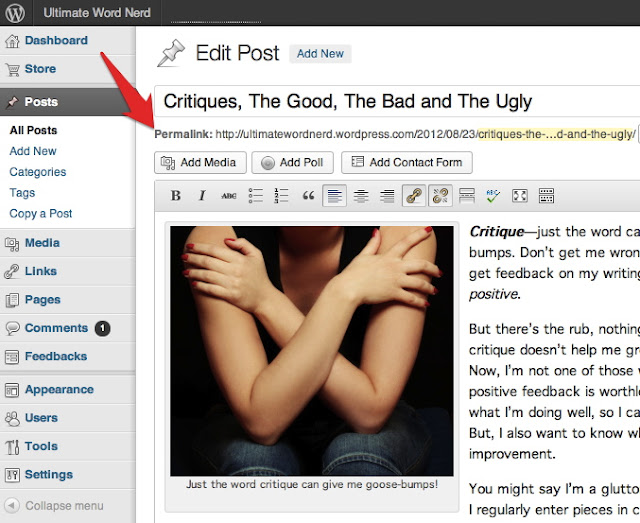Click the WordPress logo icon
640x523 pixels.
[x=15, y=13]
